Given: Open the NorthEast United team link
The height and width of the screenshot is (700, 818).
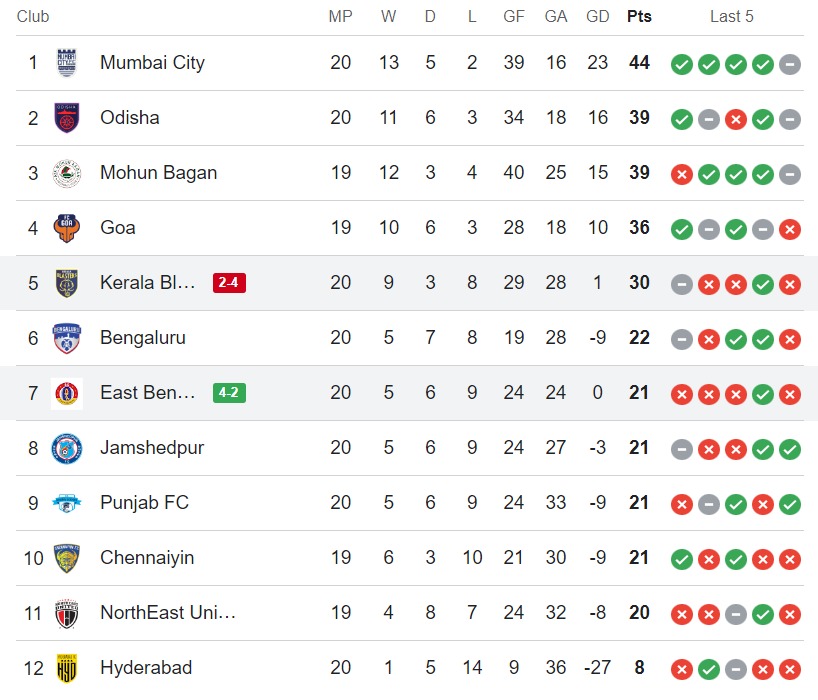Looking at the screenshot, I should point(168,613).
